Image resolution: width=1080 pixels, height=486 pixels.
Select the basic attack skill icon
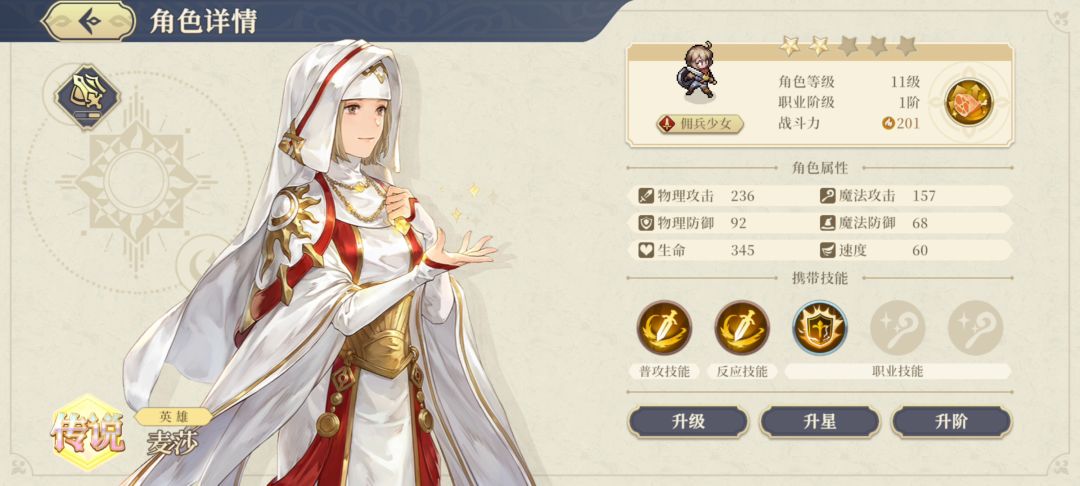point(664,328)
